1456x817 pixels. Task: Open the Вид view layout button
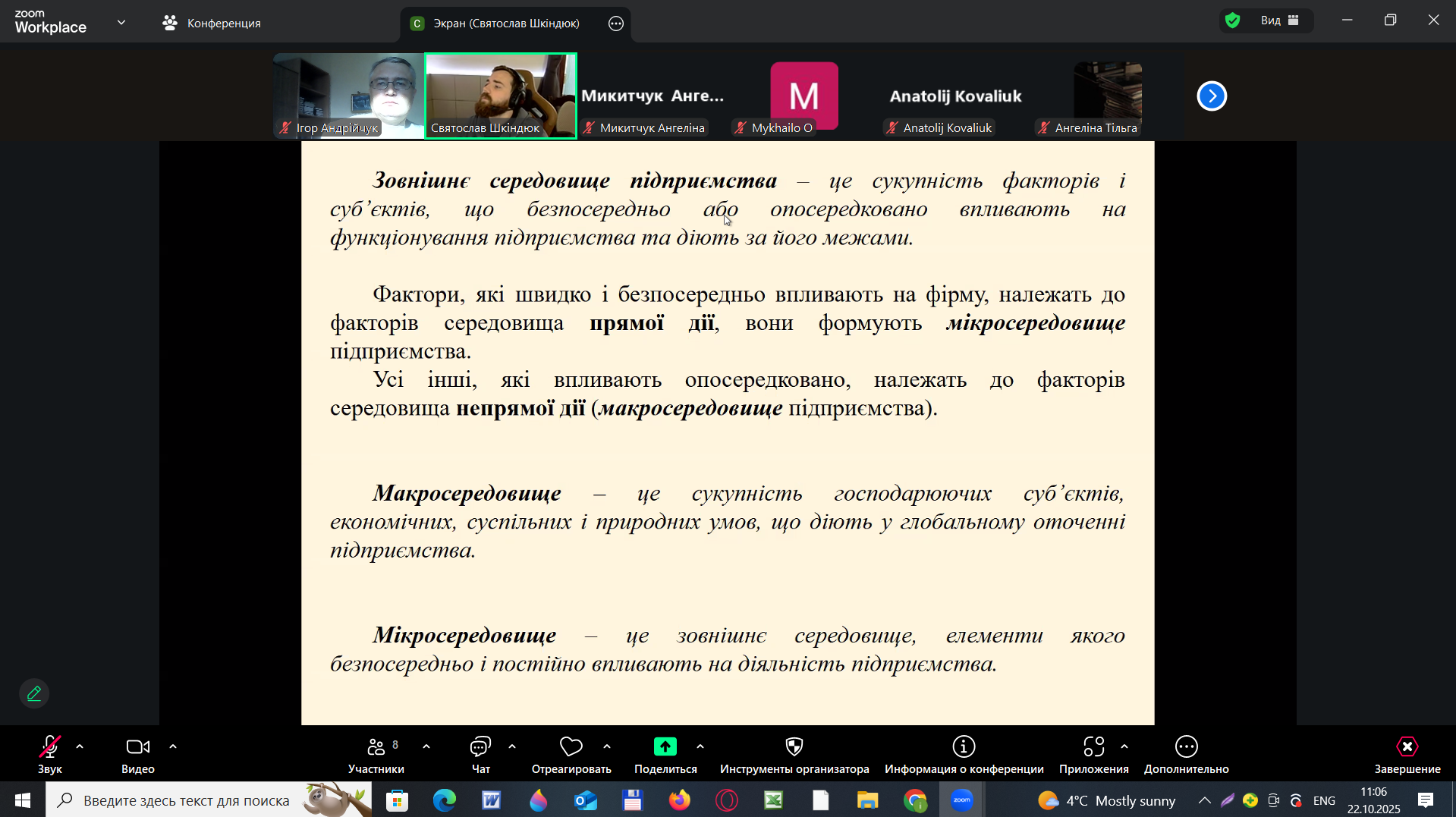(x=1280, y=20)
